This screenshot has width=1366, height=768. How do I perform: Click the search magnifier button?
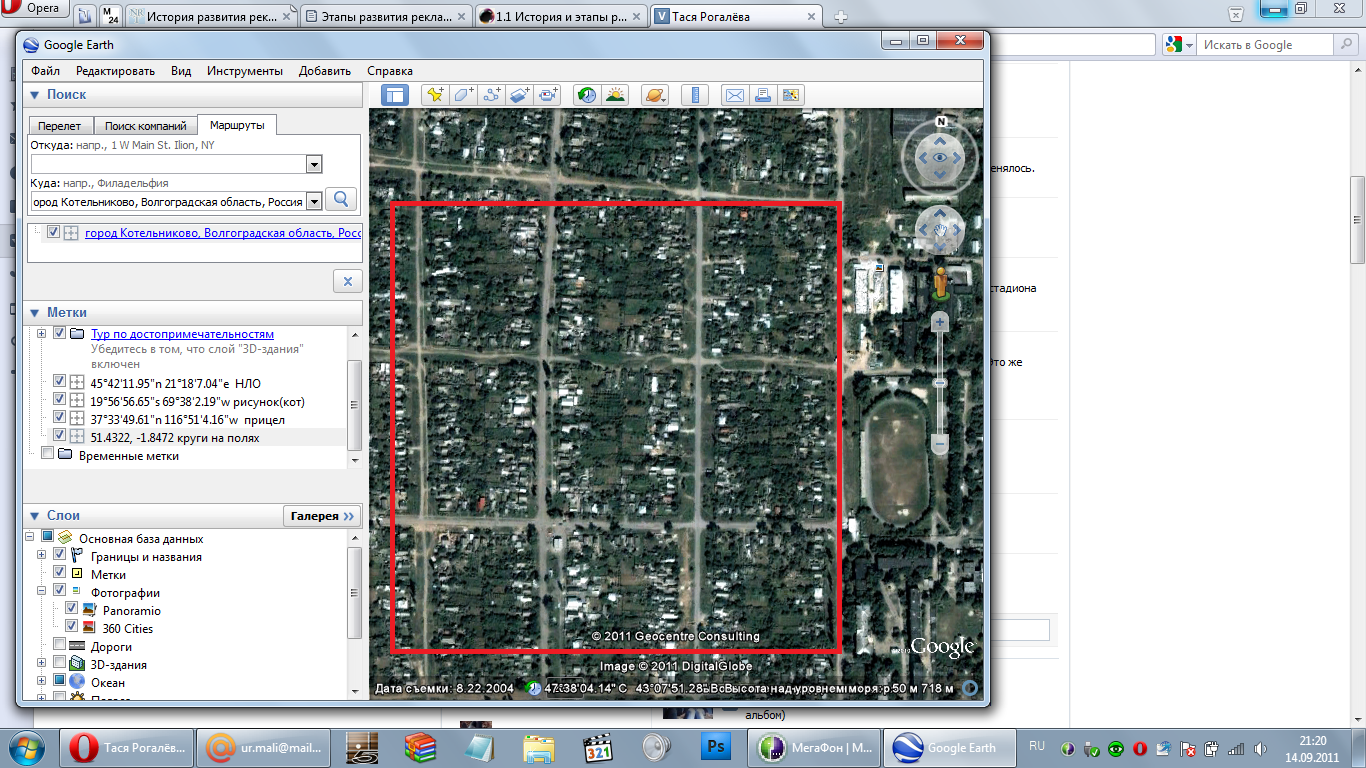coord(342,199)
